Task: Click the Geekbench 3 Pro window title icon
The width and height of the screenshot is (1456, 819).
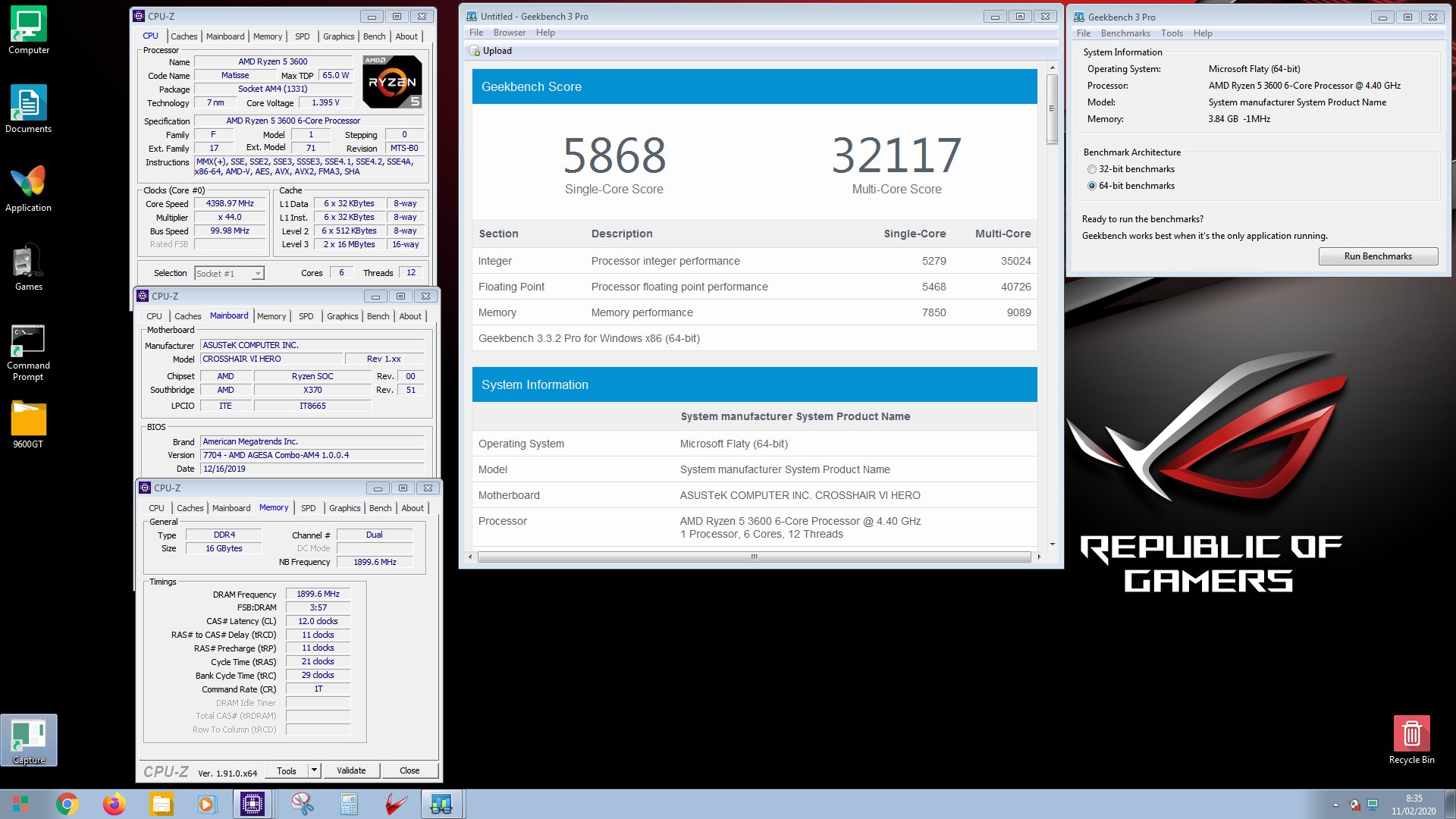Action: pyautogui.click(x=1079, y=17)
